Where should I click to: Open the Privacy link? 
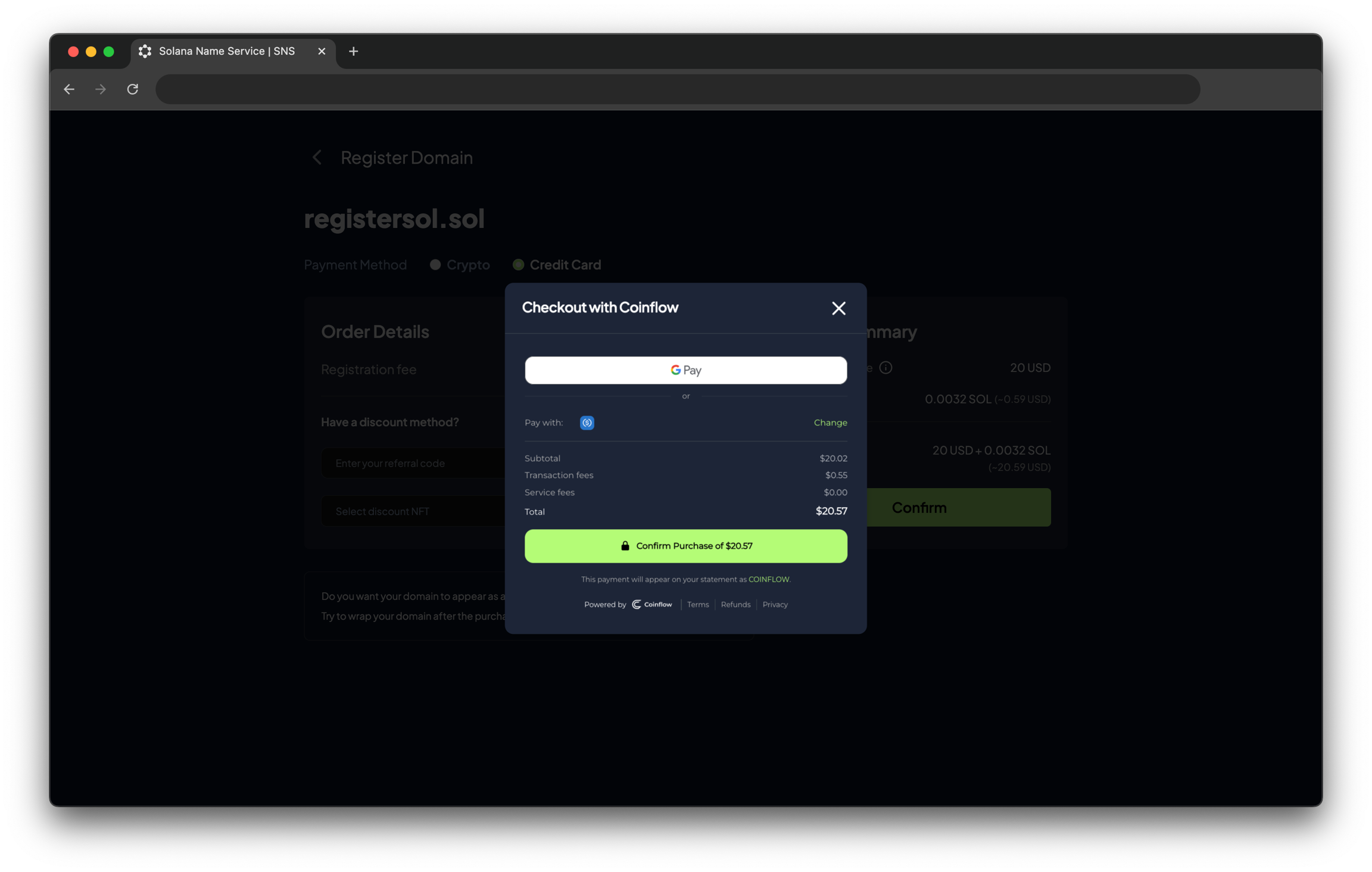(x=775, y=605)
